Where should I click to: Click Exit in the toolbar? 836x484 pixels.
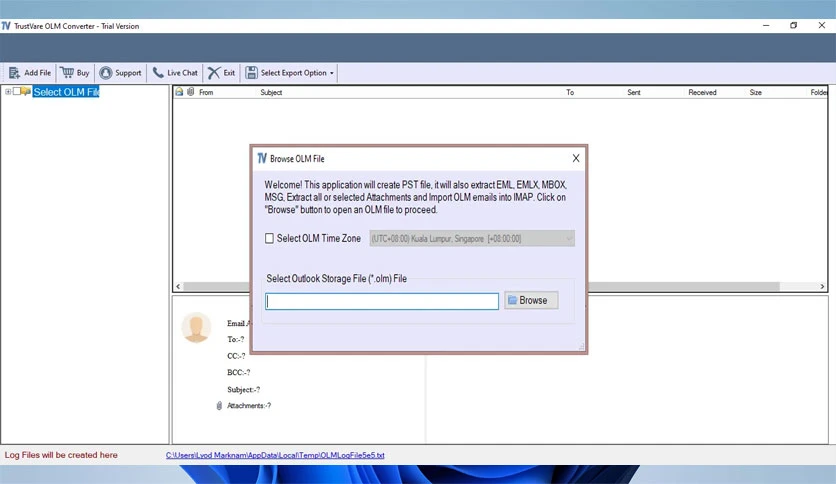tap(222, 72)
